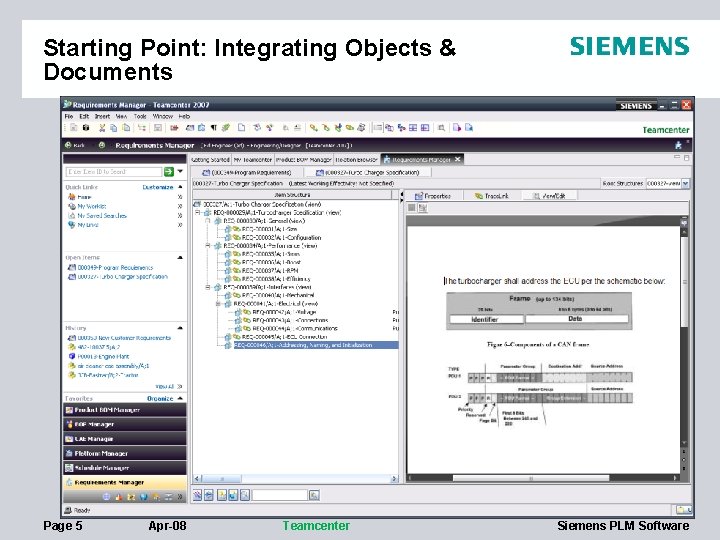Switch to the Getting Started tab
The image size is (720, 540).
click(x=210, y=159)
